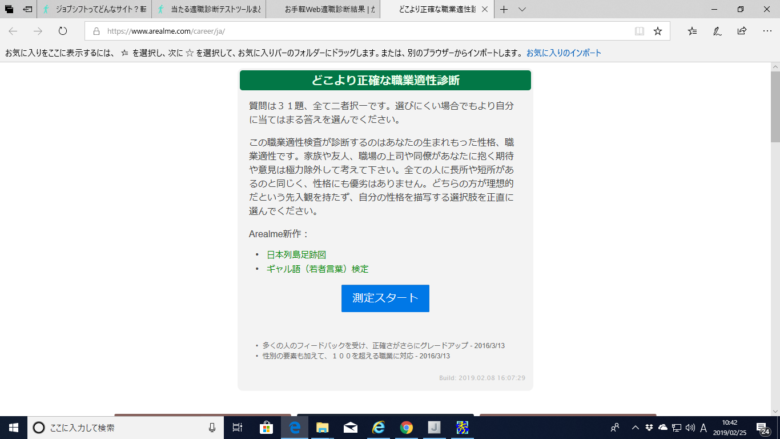
Task: Add page to favorites with star icon
Action: (658, 31)
